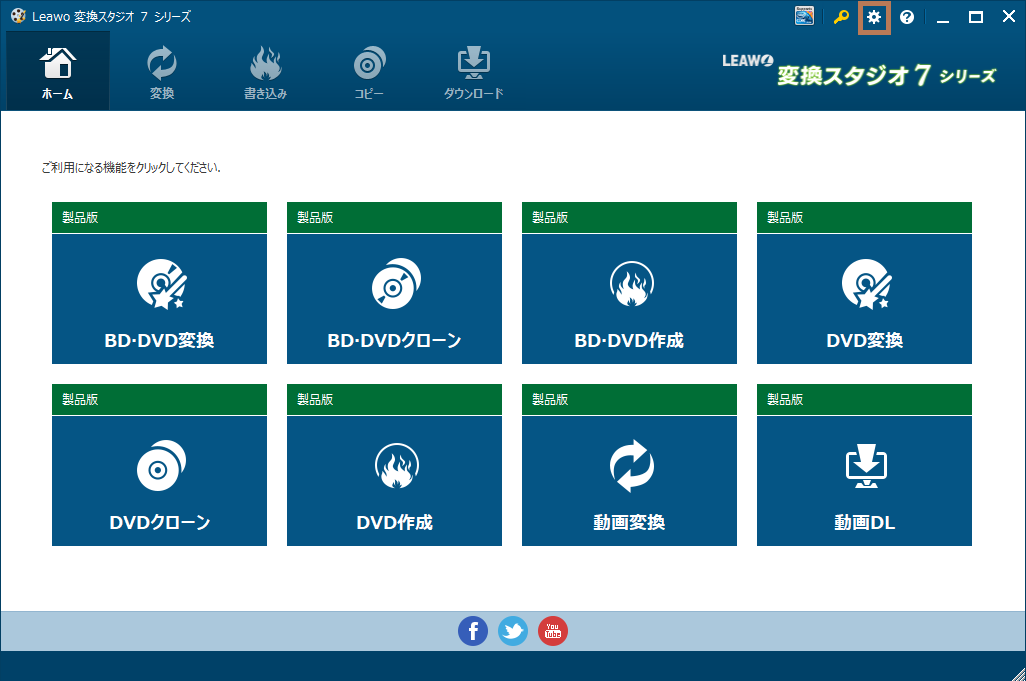1026x681 pixels.
Task: Choose the DVDクローン tile
Action: coord(159,480)
